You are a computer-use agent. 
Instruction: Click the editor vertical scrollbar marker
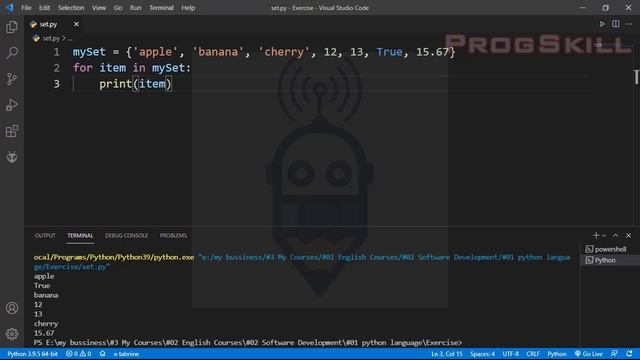tap(636, 77)
